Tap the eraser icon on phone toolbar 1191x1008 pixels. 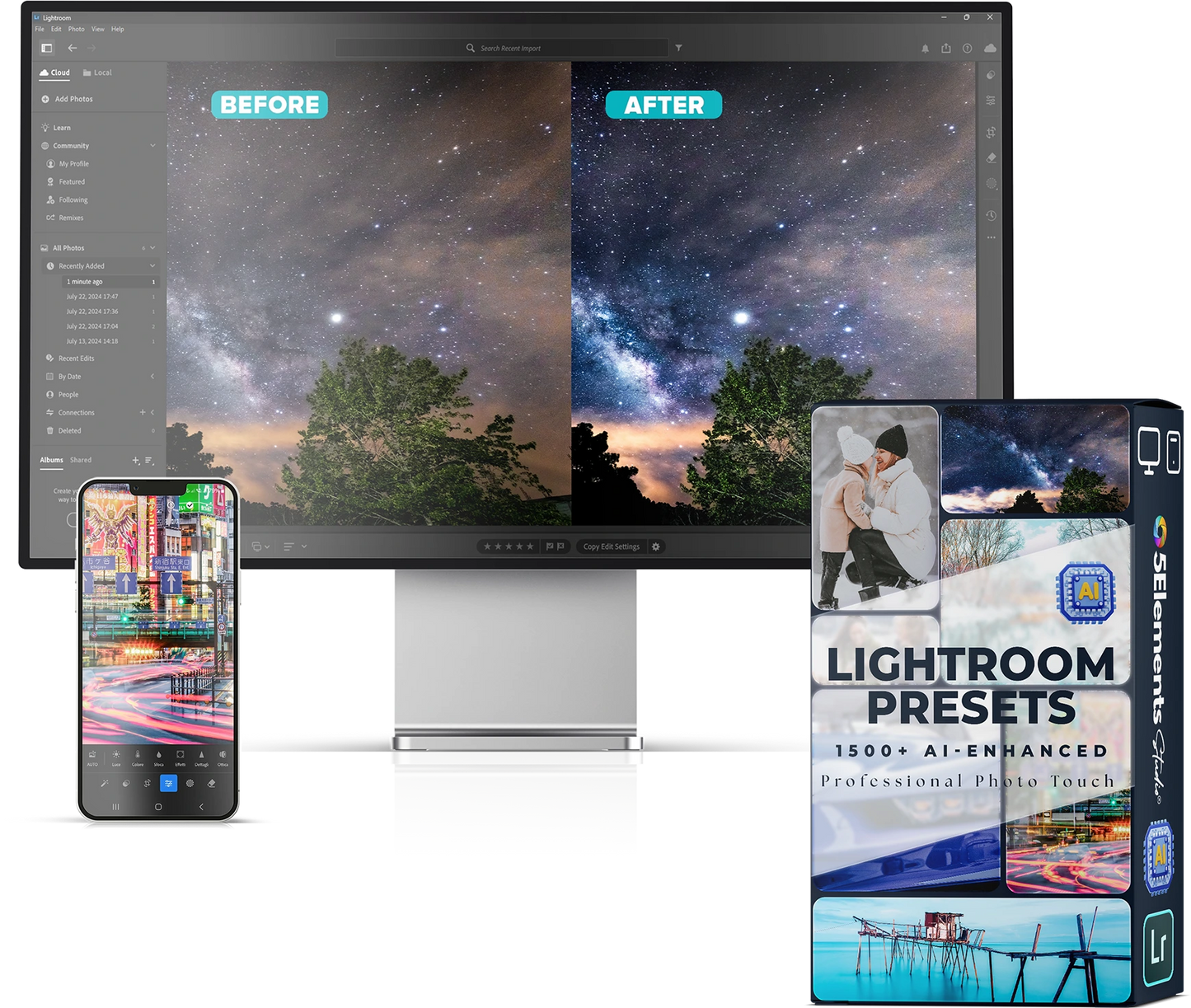coord(212,783)
